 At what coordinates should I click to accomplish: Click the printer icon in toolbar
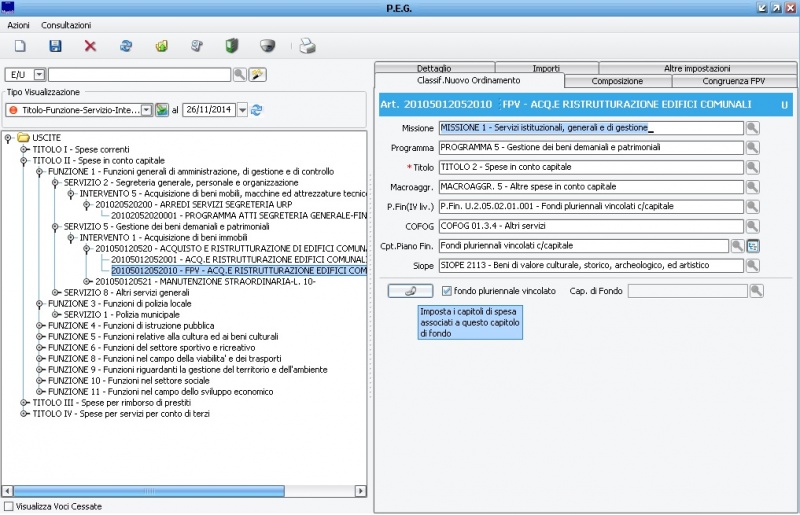309,46
